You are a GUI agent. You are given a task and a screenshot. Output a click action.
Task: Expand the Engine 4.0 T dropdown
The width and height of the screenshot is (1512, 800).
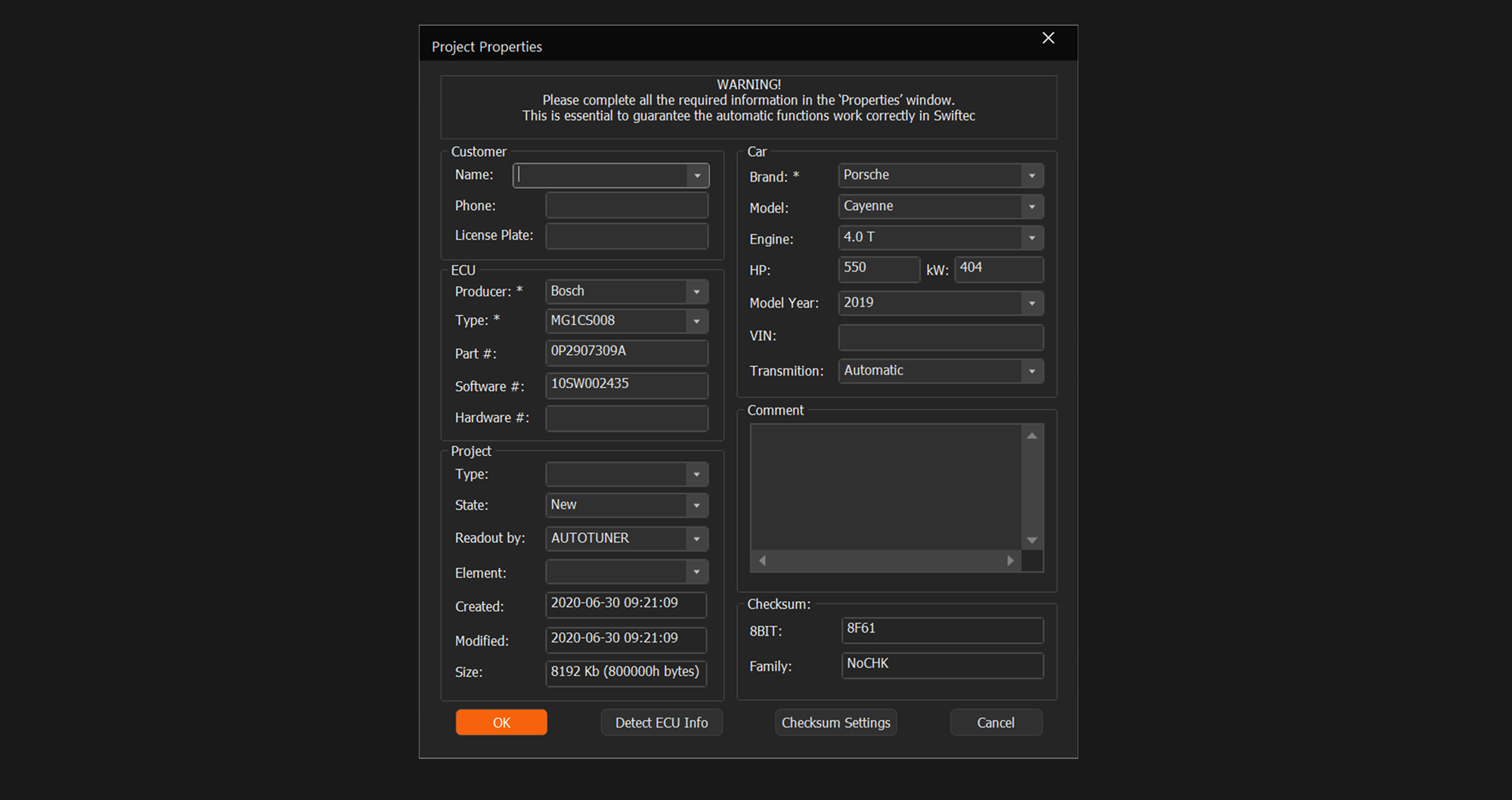tap(1031, 238)
